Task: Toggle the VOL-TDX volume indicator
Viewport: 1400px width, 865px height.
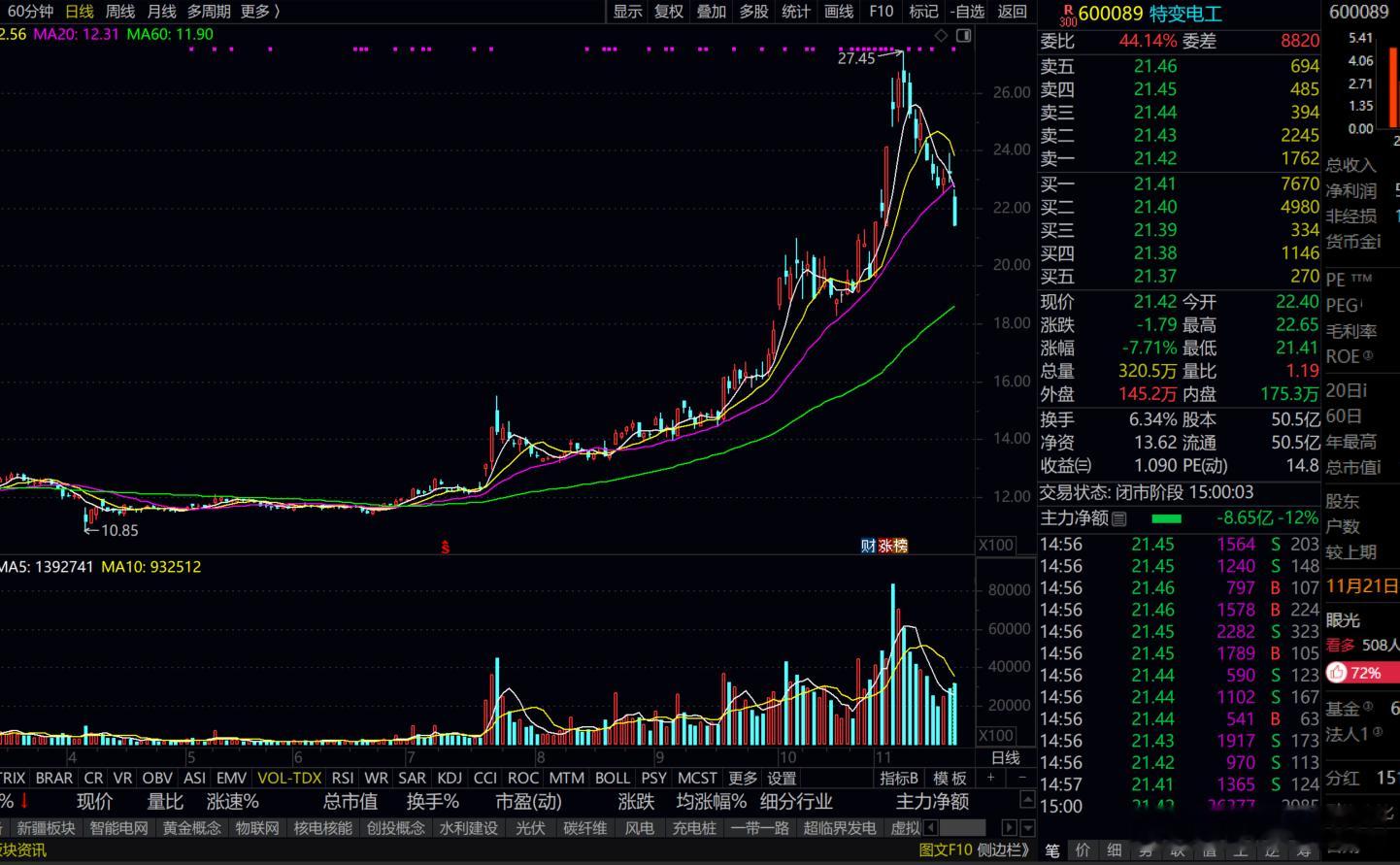Action: [x=289, y=778]
